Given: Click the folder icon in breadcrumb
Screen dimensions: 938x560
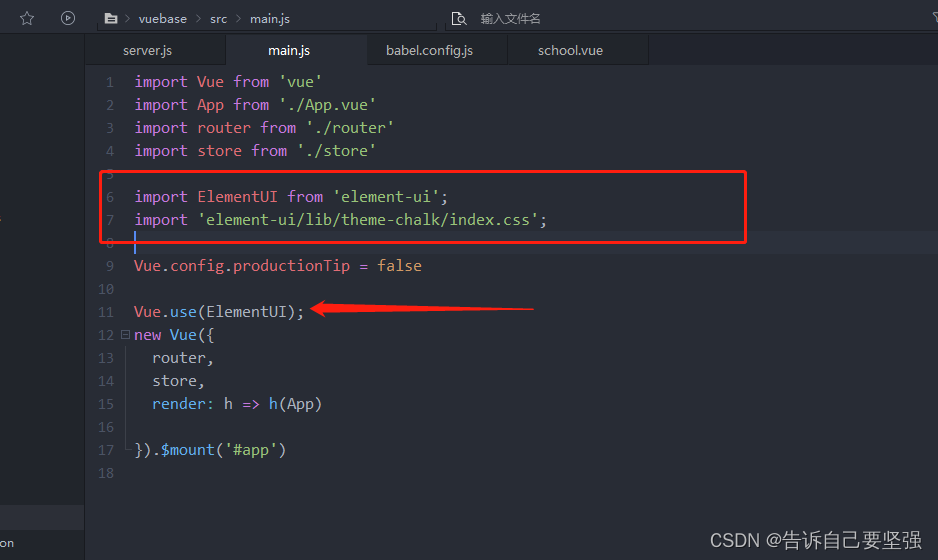Looking at the screenshot, I should click(x=111, y=19).
